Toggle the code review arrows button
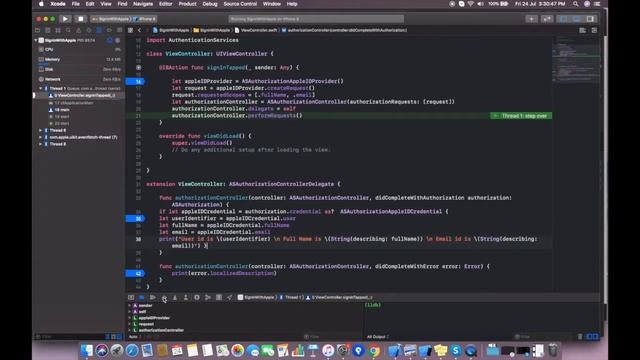 pyautogui.click(x=547, y=19)
